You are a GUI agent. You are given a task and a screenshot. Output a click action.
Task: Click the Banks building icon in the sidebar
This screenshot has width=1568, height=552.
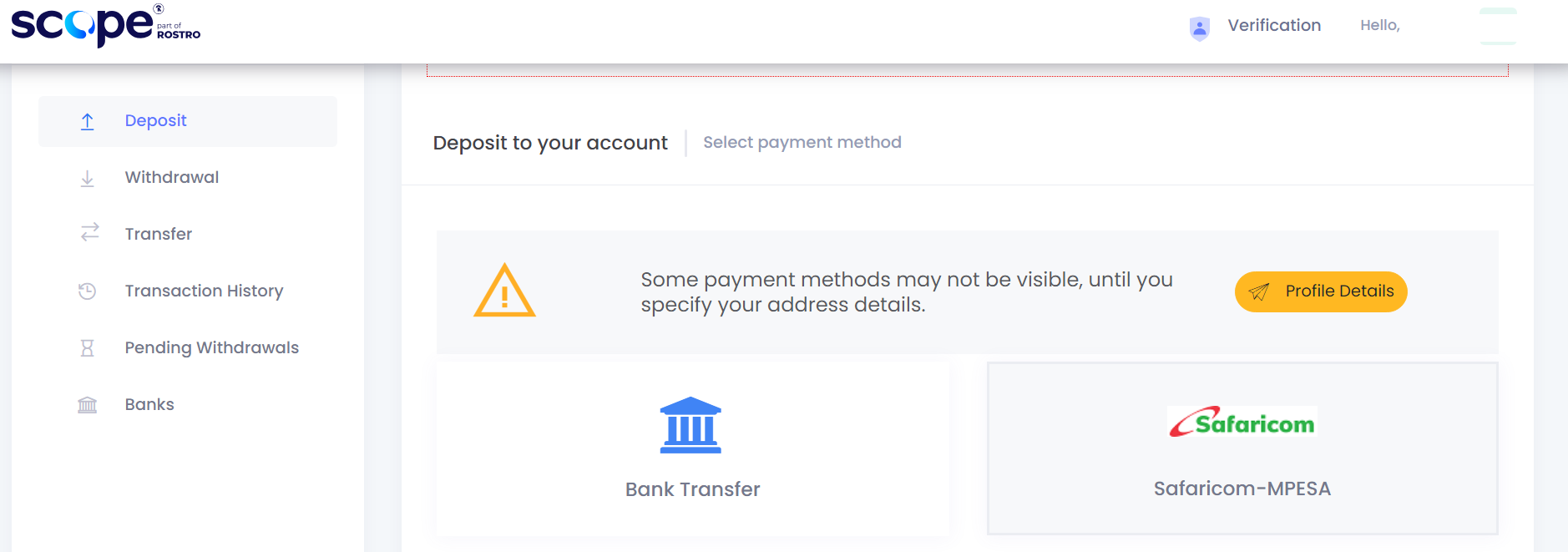pyautogui.click(x=88, y=405)
